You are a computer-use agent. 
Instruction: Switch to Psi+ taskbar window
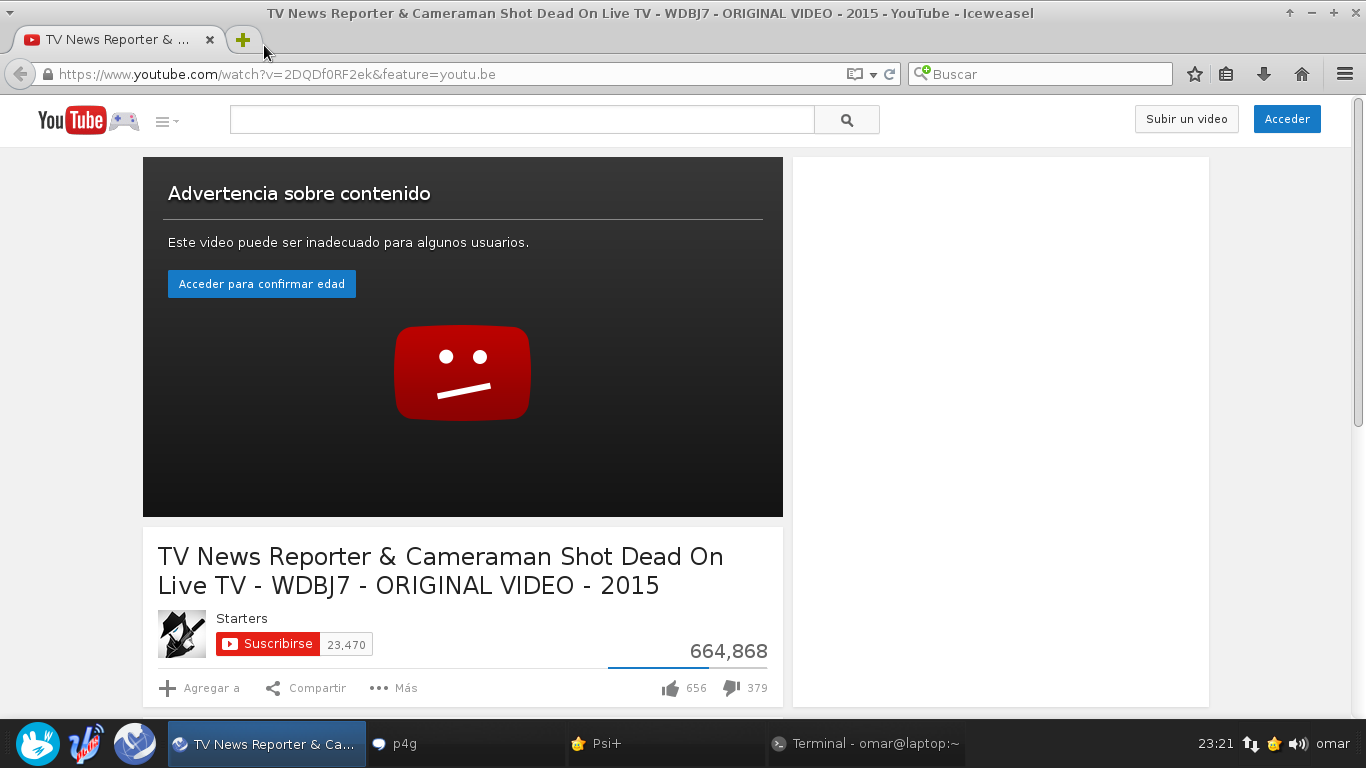coord(666,744)
